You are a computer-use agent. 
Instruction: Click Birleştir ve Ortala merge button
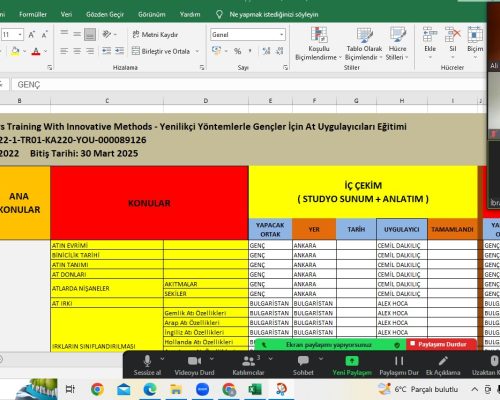[161, 51]
